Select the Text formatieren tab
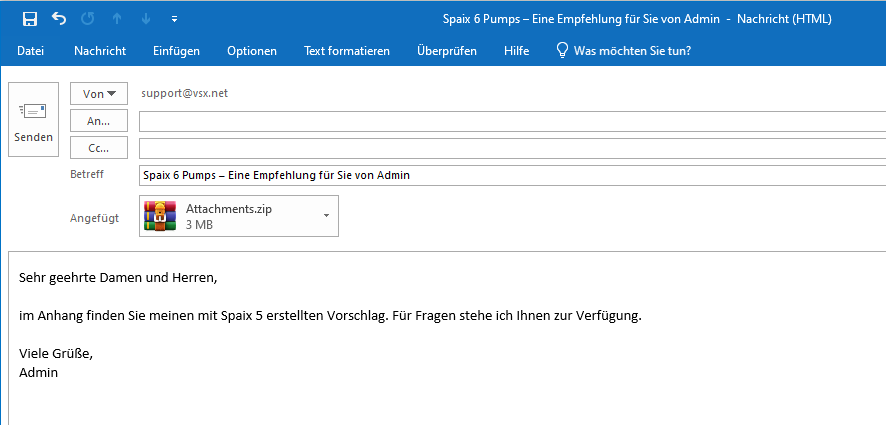 click(347, 51)
